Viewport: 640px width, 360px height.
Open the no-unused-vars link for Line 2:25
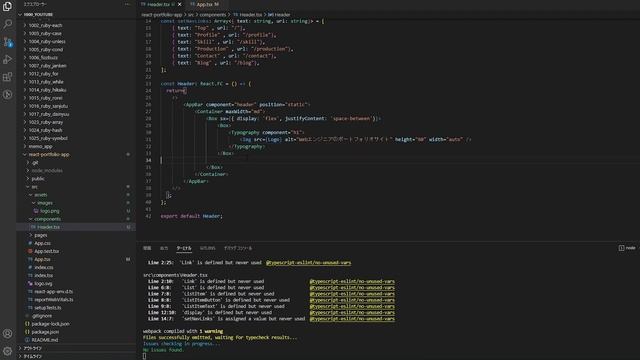click(308, 263)
